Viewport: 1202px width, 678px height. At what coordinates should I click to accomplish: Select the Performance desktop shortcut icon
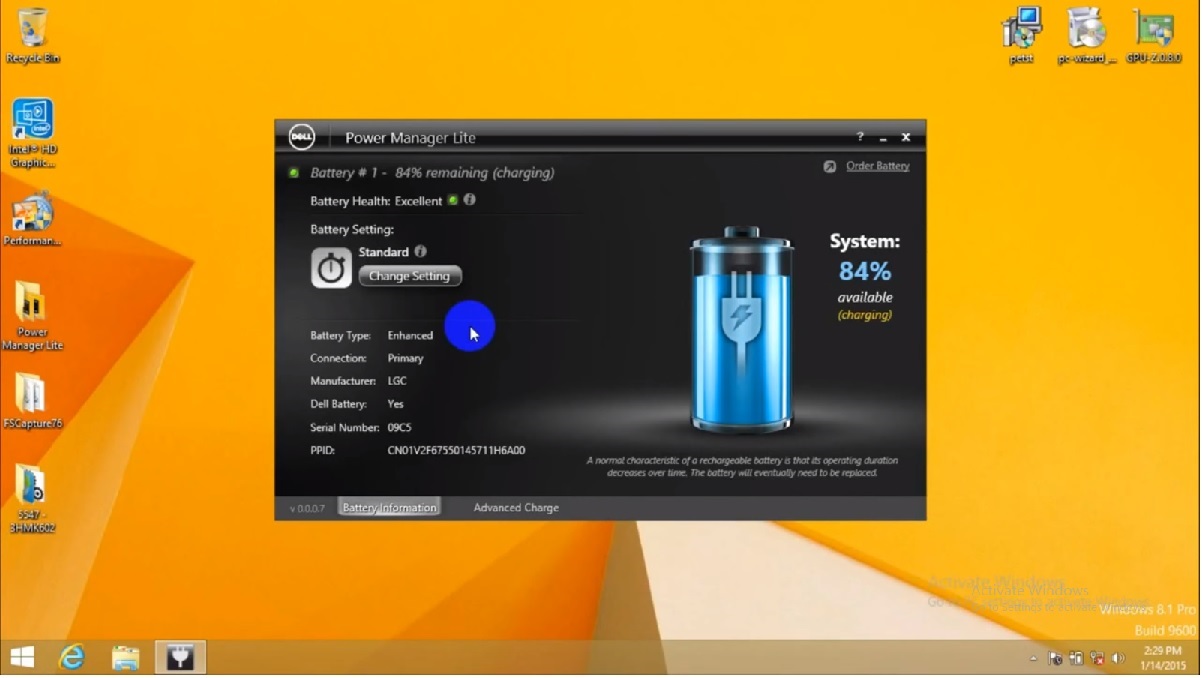click(32, 220)
